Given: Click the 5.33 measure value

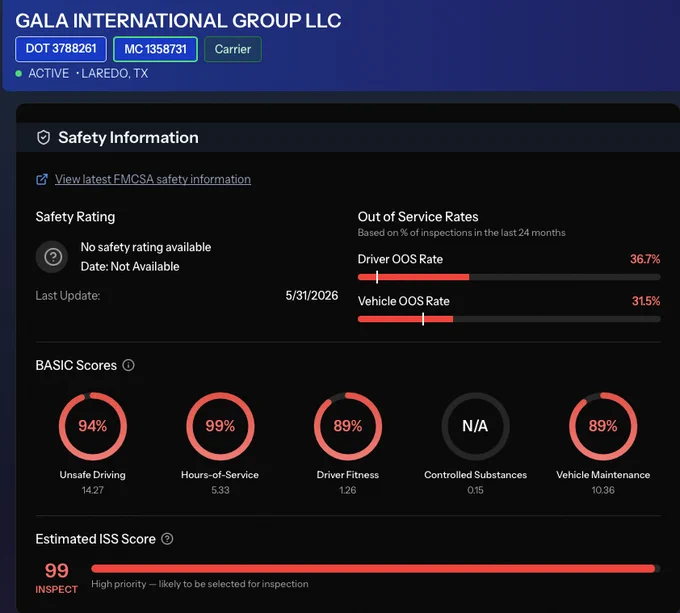Looking at the screenshot, I should [x=220, y=490].
